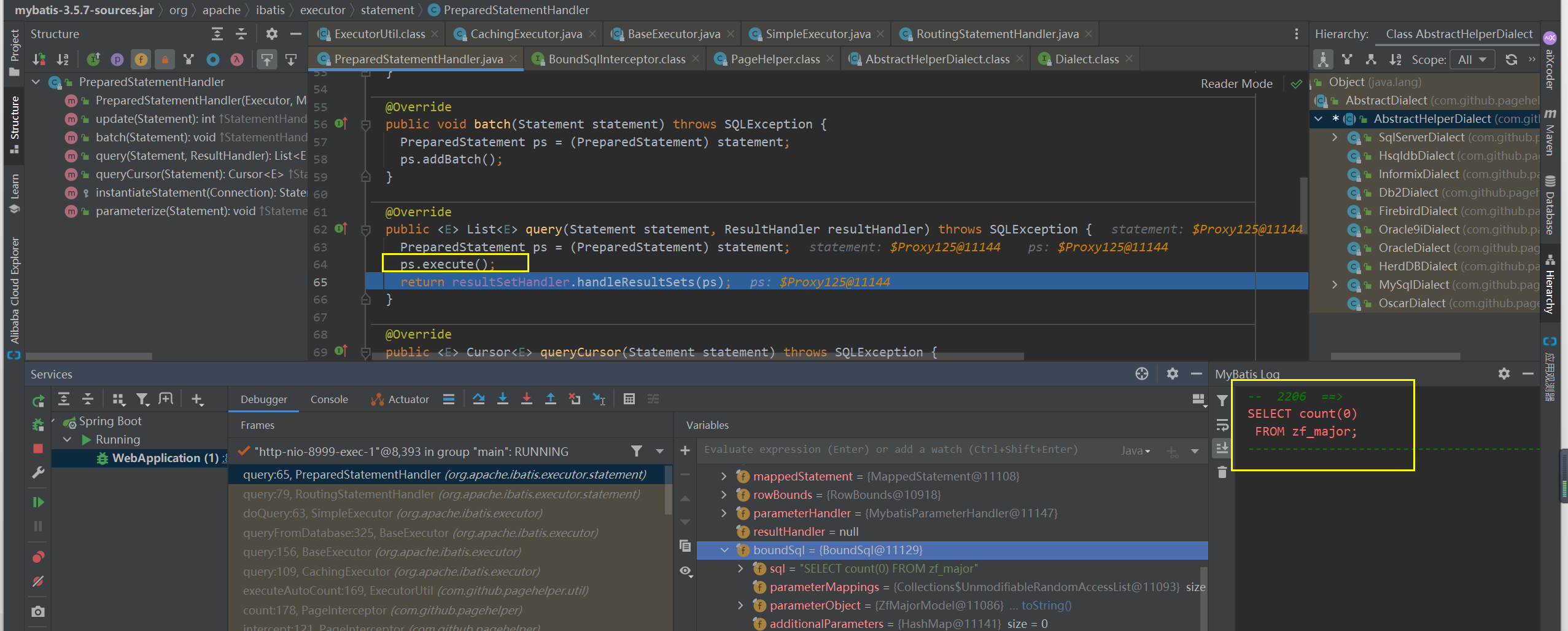The image size is (1568, 631).
Task: Click Collapse All icon in Structure header
Action: point(241,34)
